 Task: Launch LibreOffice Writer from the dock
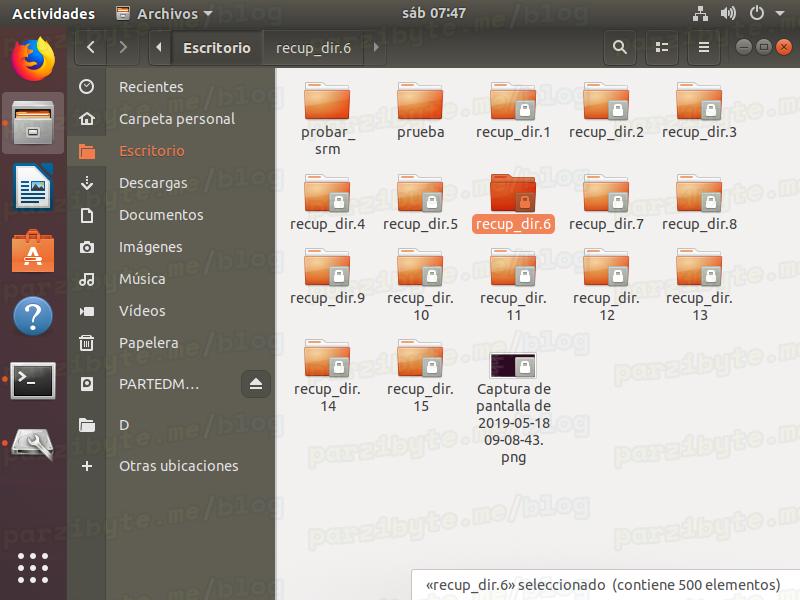pos(33,187)
